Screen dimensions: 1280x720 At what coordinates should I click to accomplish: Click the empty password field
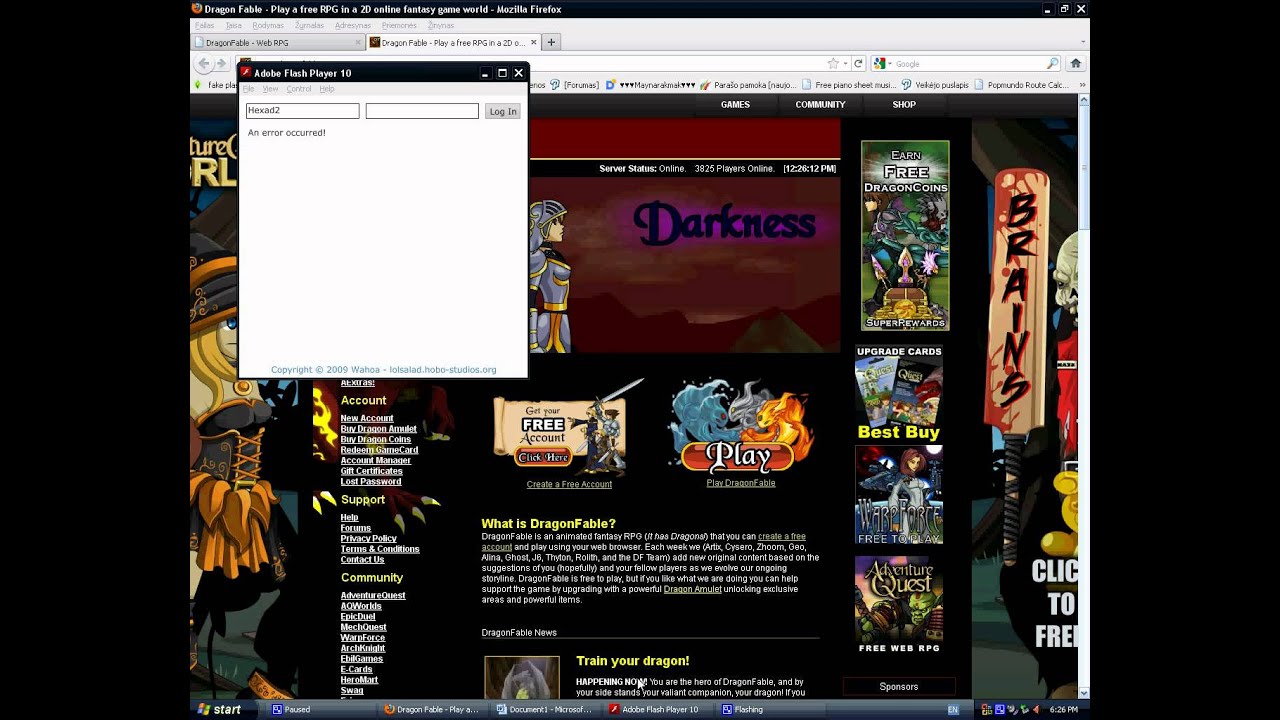point(422,111)
